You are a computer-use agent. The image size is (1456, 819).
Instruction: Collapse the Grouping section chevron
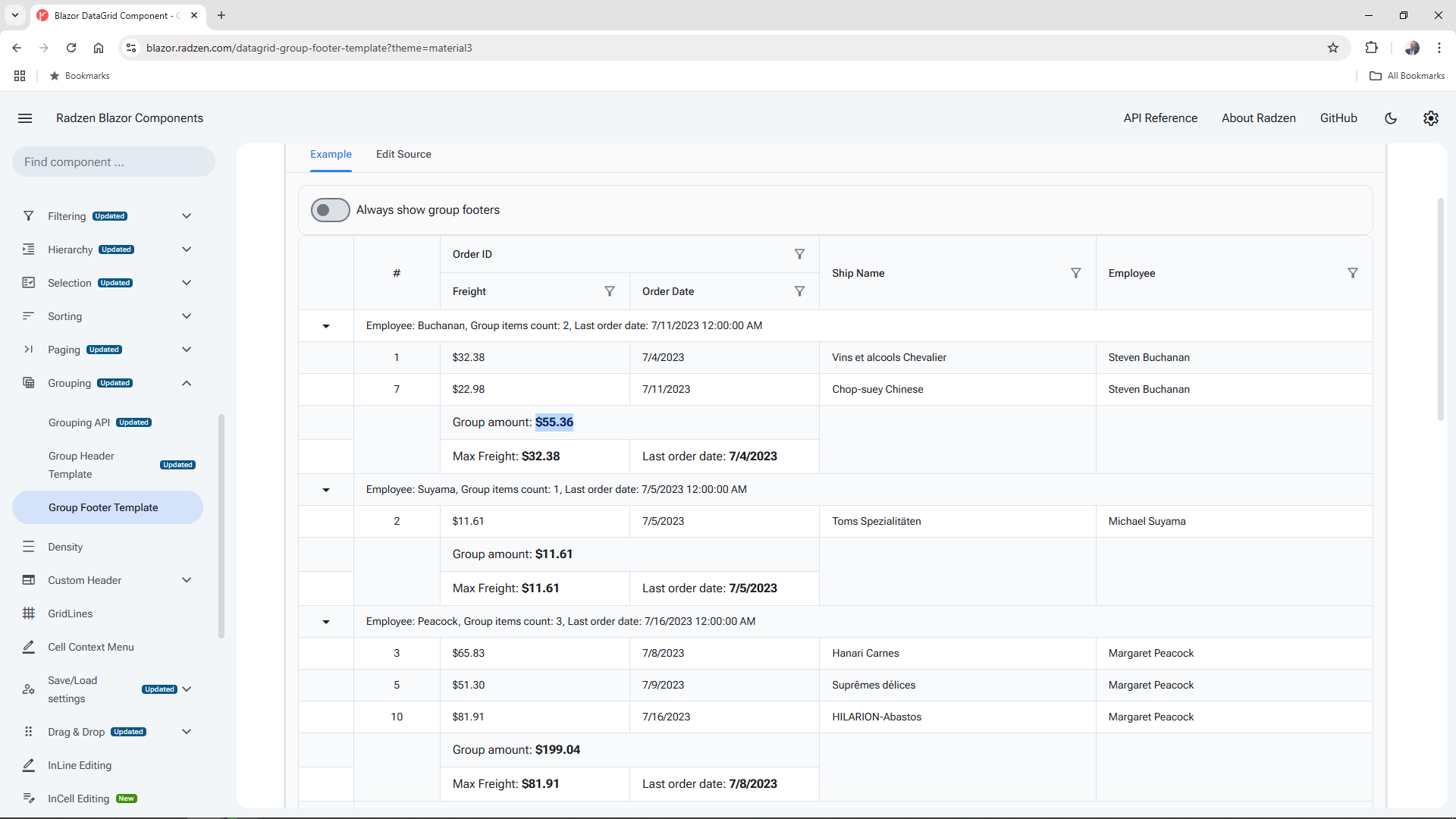[x=187, y=383]
